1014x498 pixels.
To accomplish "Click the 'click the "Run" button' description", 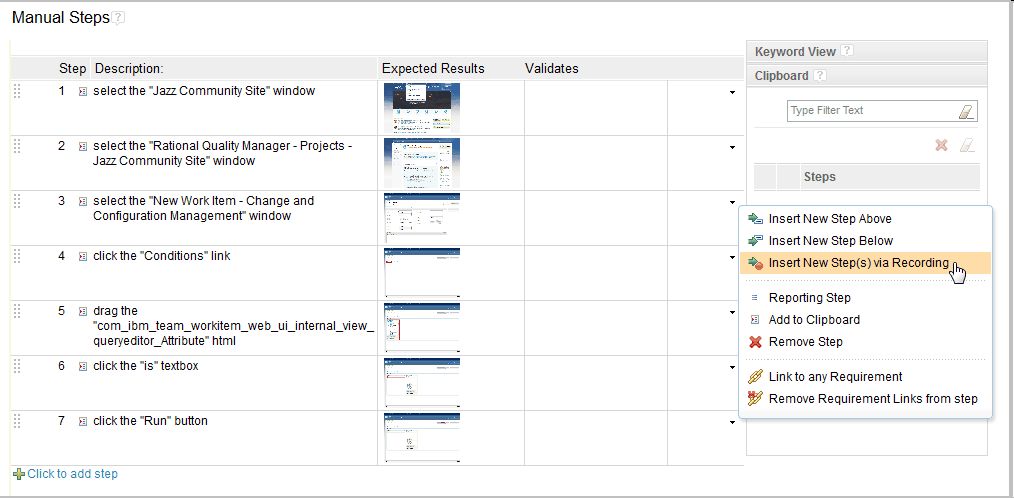I will (x=150, y=421).
